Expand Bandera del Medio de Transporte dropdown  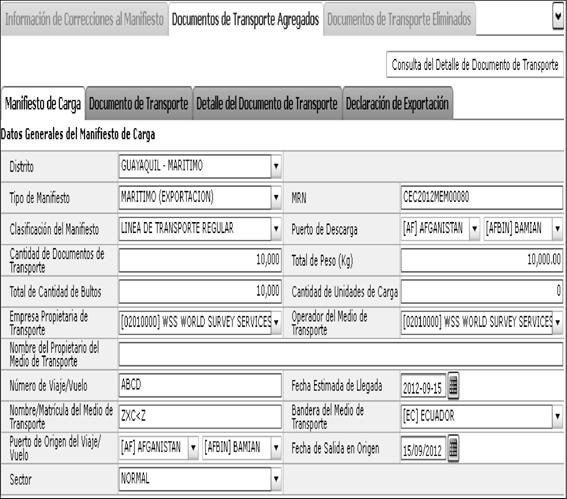click(x=557, y=417)
